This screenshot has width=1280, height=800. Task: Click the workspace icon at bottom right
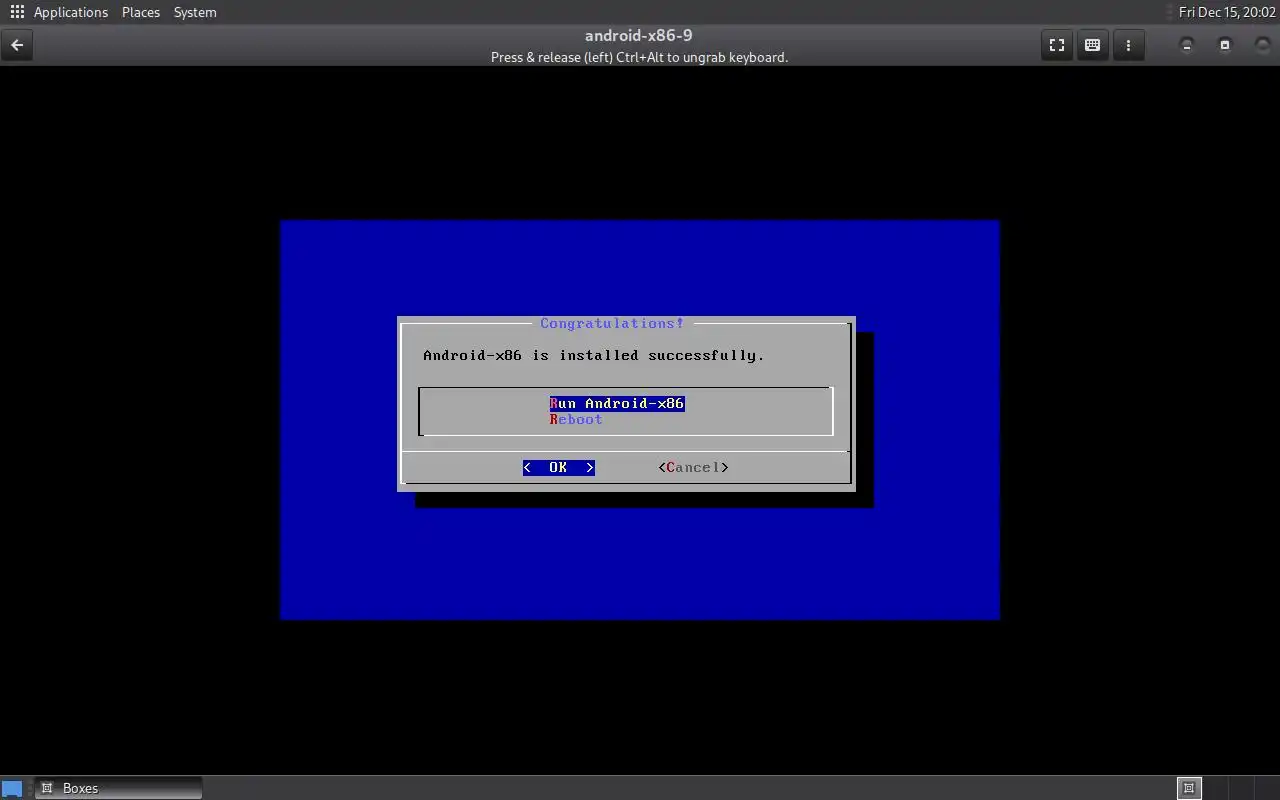point(1188,788)
